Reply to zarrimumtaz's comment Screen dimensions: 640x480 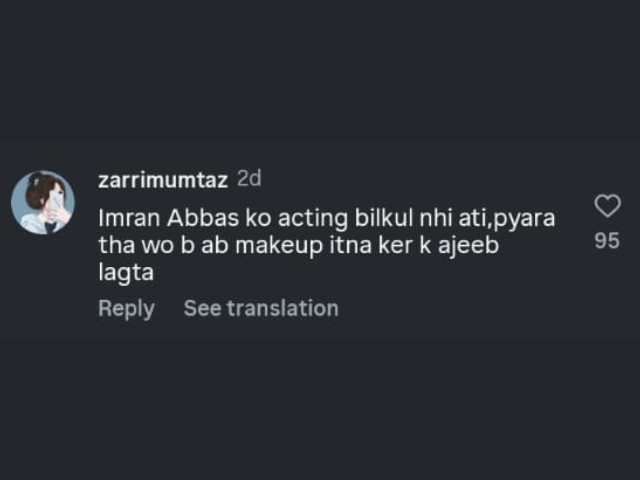click(x=126, y=309)
